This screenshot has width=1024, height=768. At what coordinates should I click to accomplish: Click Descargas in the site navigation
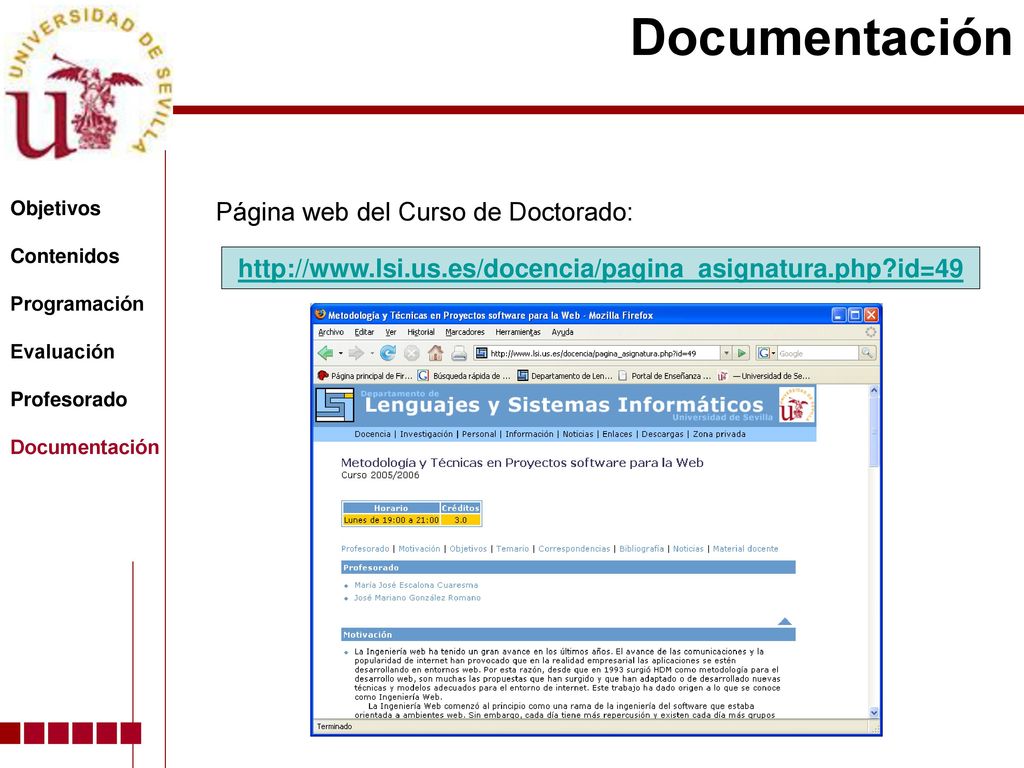[x=662, y=434]
